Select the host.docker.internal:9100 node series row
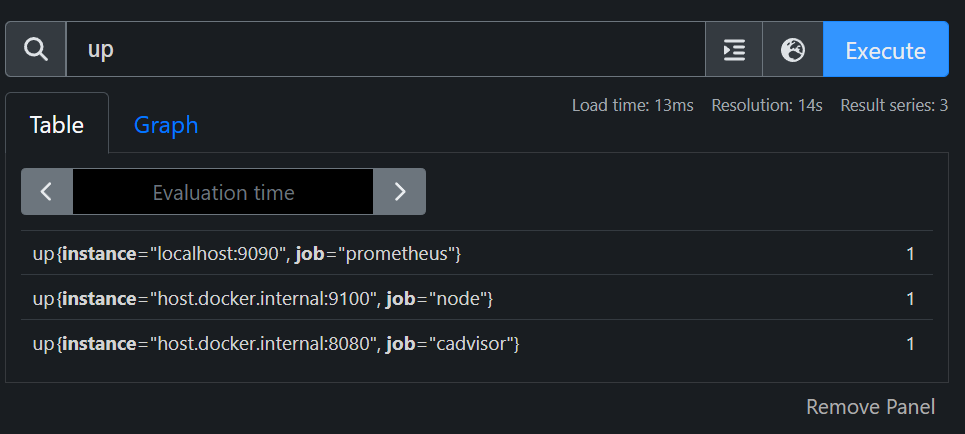965x434 pixels. pos(263,298)
